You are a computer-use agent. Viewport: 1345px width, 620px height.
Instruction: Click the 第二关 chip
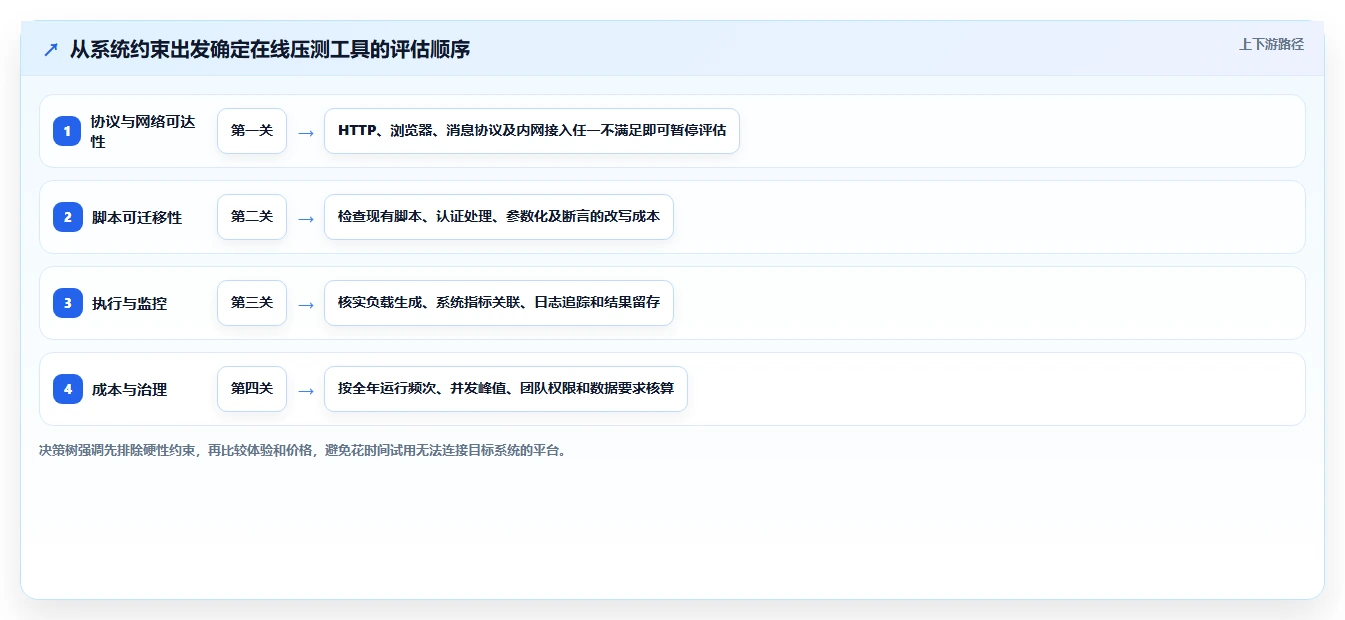coord(252,217)
